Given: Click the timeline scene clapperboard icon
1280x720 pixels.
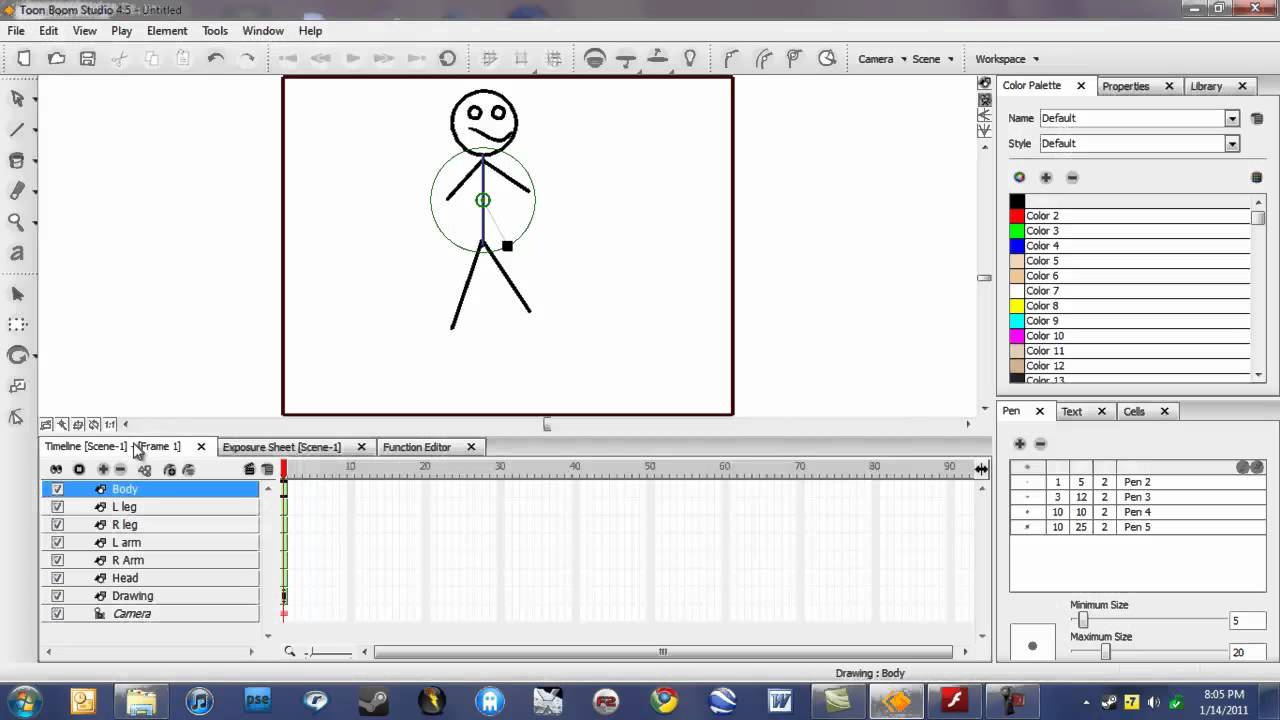Looking at the screenshot, I should 249,470.
